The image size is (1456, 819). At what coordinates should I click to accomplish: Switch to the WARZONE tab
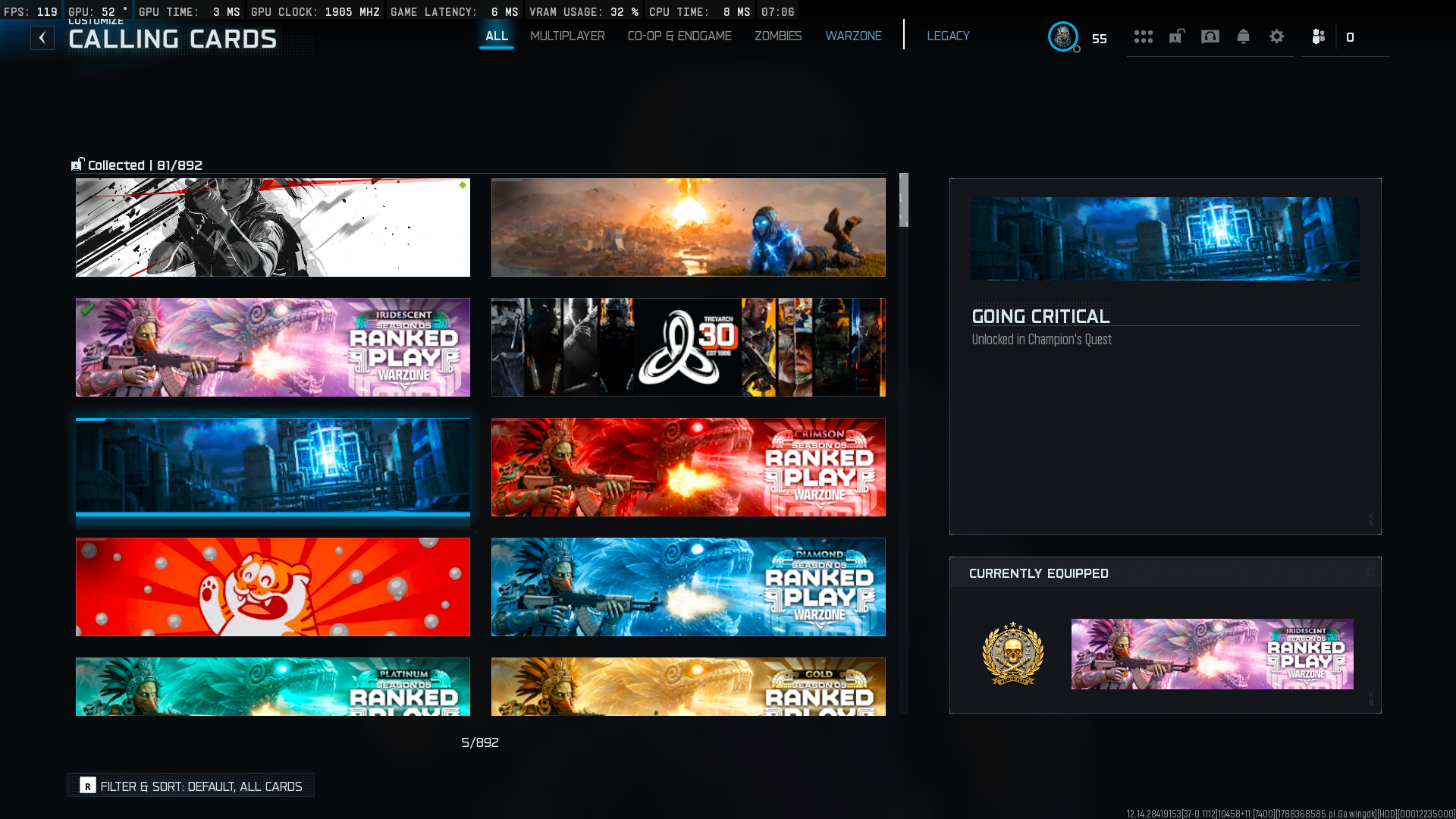point(853,36)
